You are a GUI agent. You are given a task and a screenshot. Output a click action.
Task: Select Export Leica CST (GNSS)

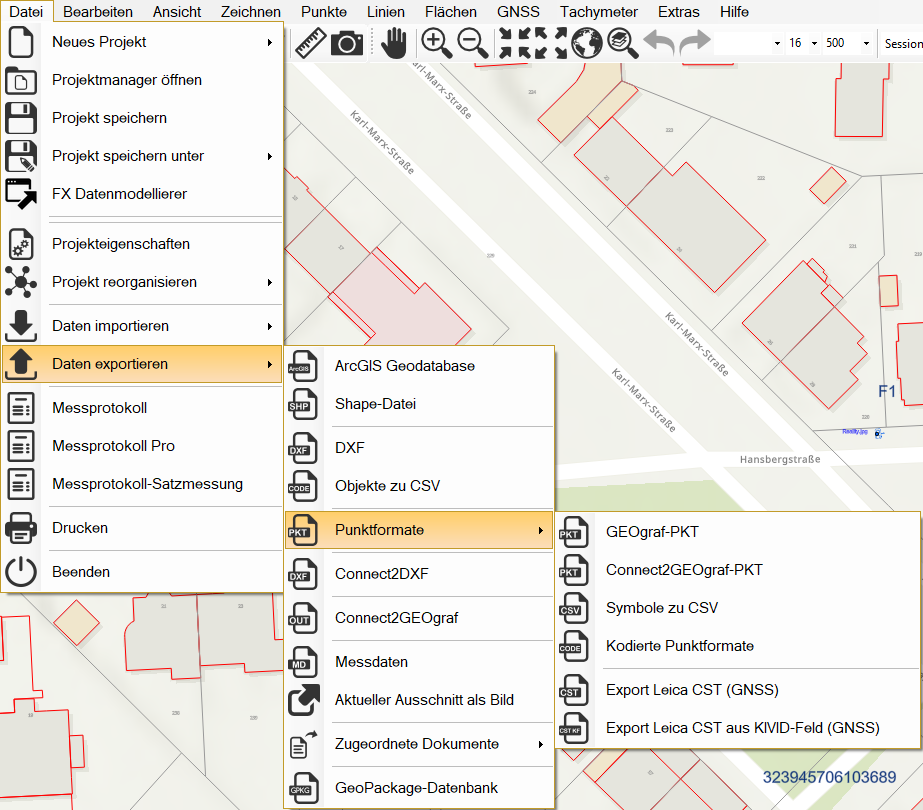[x=692, y=690]
